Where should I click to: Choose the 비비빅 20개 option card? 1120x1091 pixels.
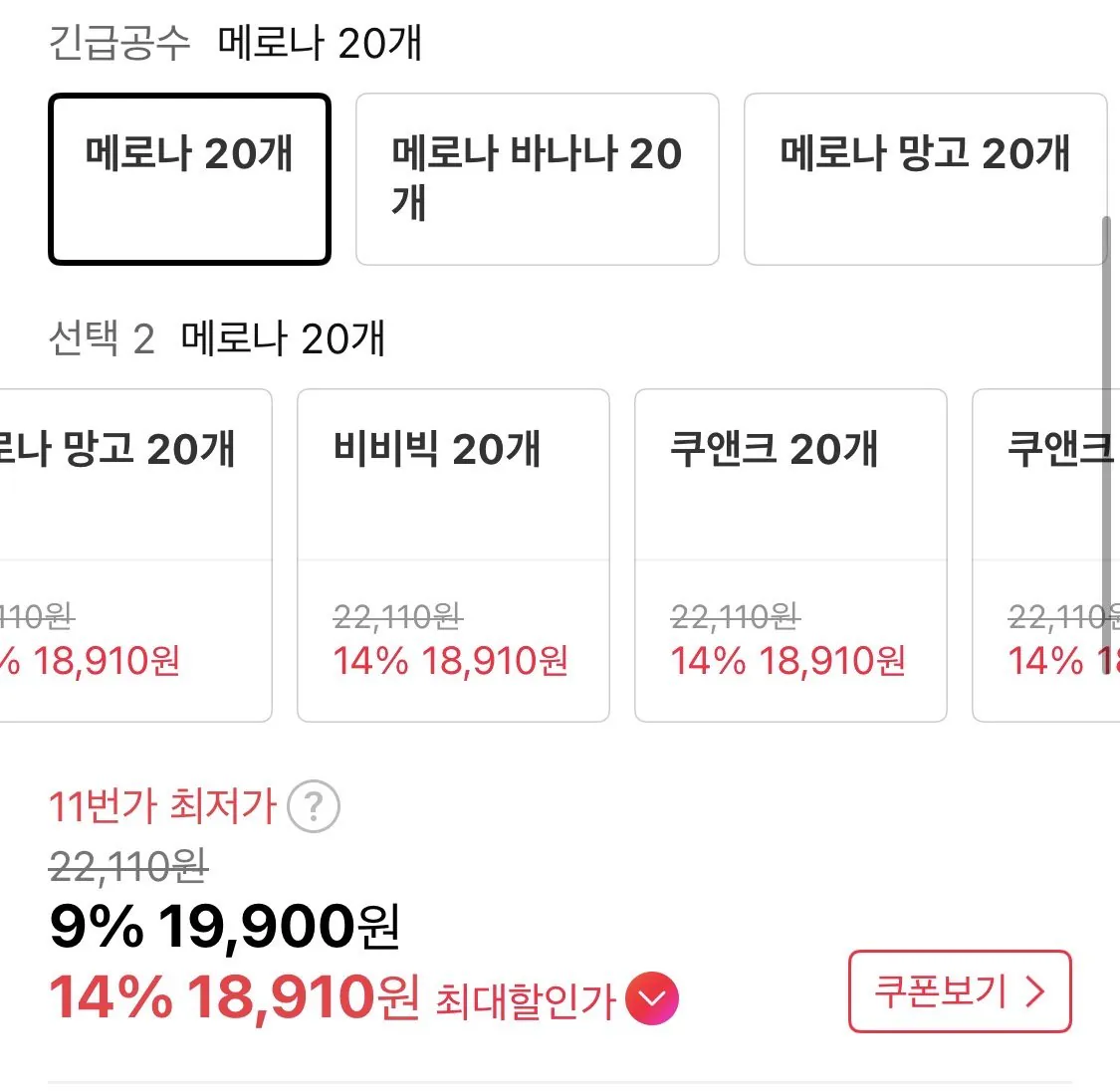coord(452,552)
